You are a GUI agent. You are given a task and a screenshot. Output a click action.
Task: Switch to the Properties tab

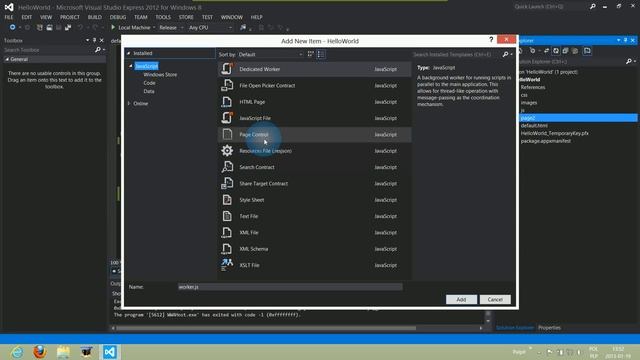[x=549, y=327]
